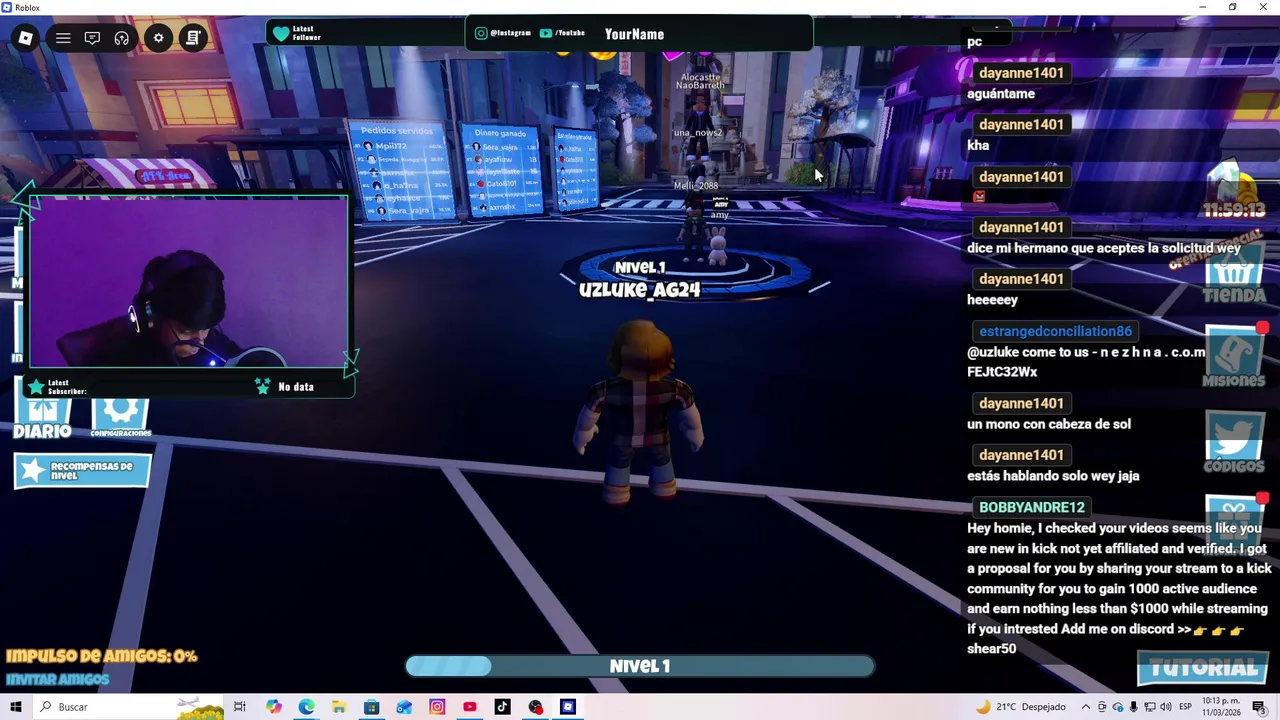Viewport: 1280px width, 720px height.
Task: Switch to Roblox taskbar icon
Action: pyautogui.click(x=568, y=707)
